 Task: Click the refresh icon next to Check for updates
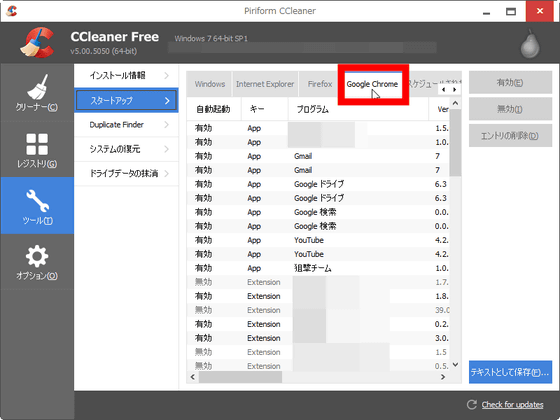[472, 404]
